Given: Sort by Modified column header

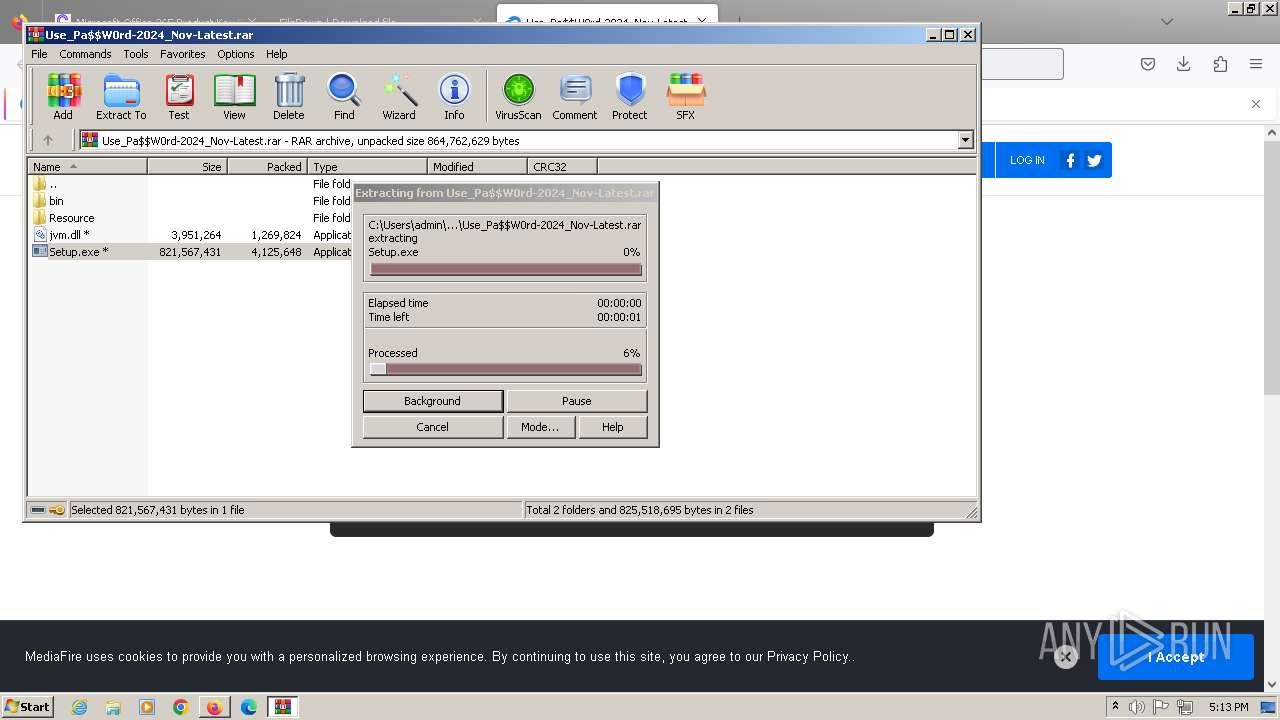Looking at the screenshot, I should click(x=477, y=167).
